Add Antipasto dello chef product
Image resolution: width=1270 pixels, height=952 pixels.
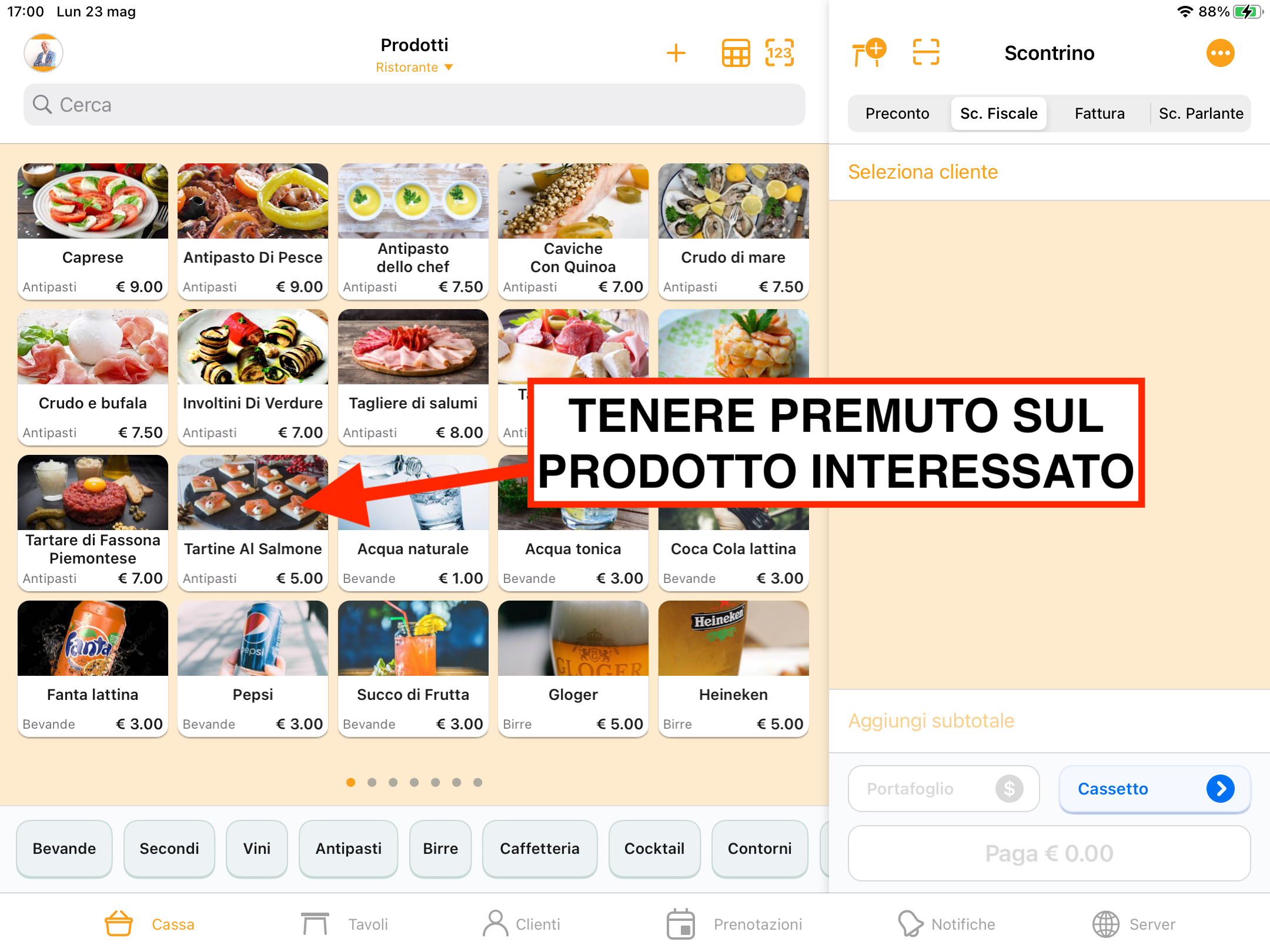(413, 231)
